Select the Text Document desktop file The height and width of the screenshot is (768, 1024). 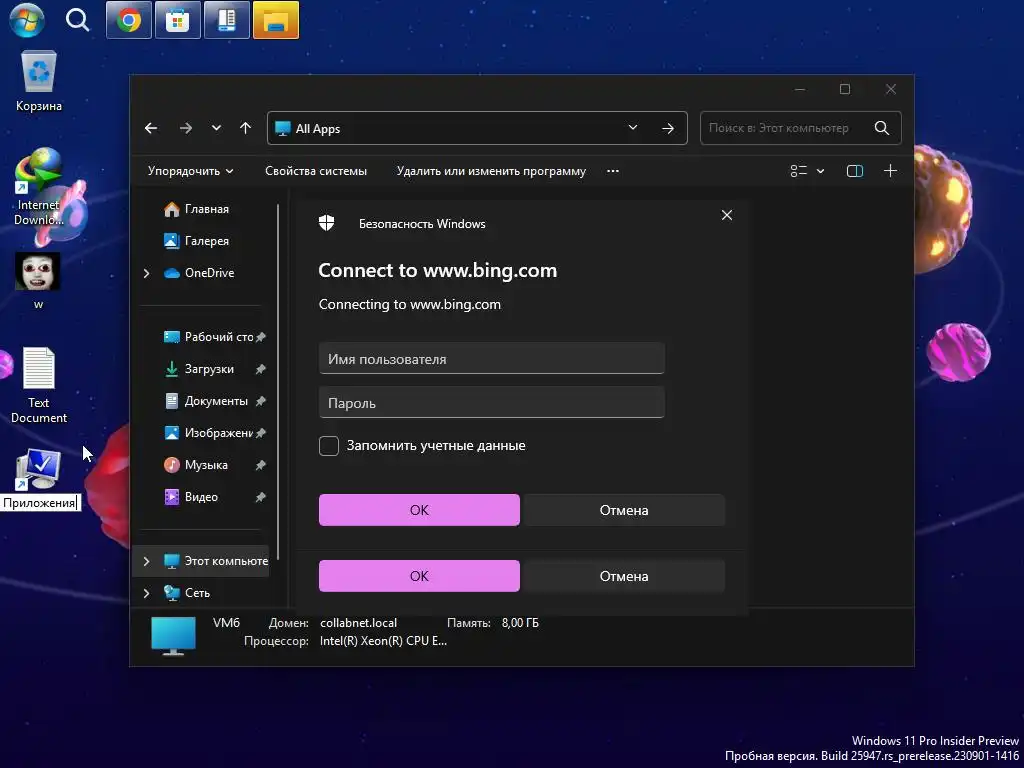(x=39, y=385)
